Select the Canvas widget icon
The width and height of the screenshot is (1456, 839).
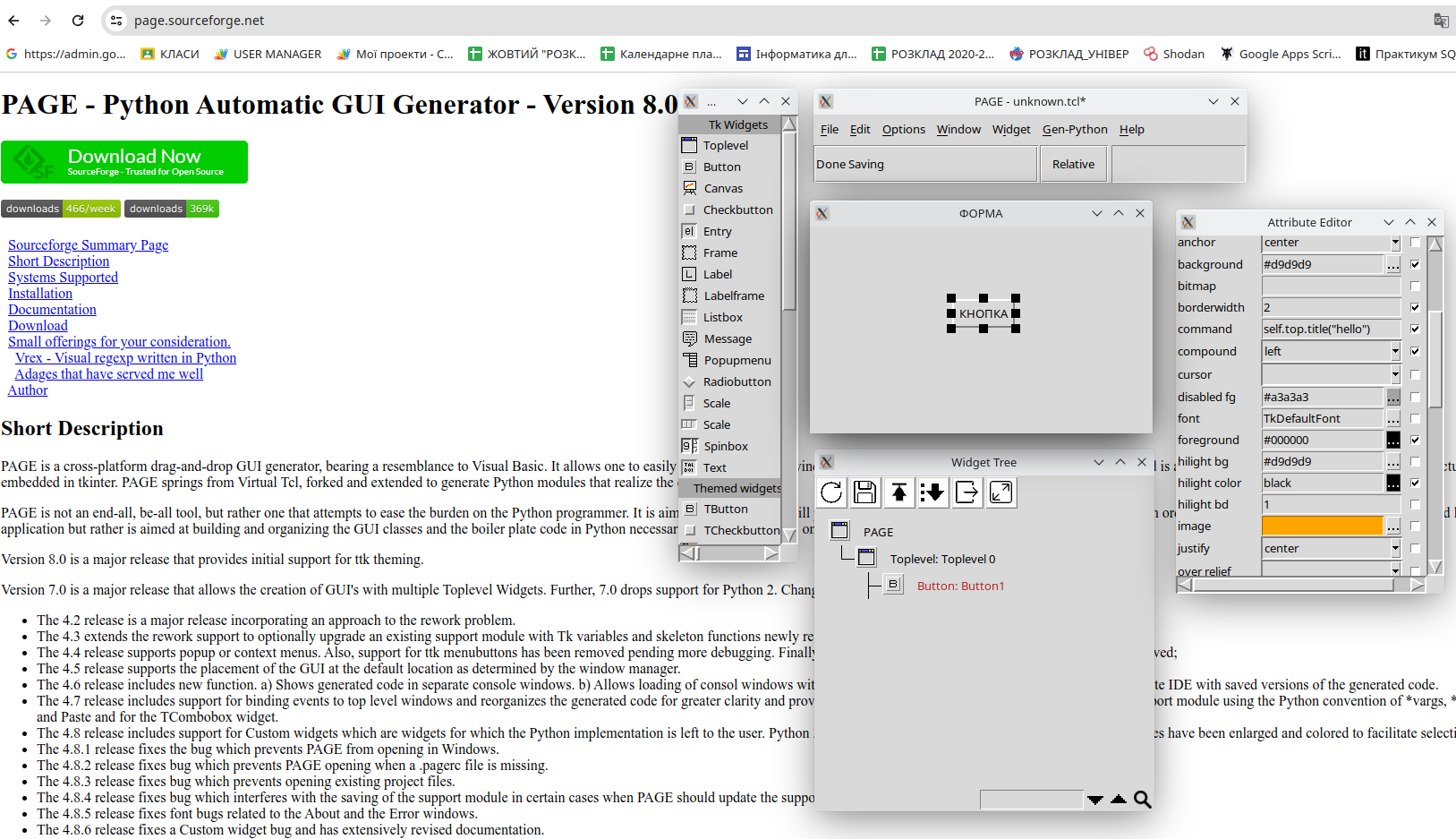(690, 188)
